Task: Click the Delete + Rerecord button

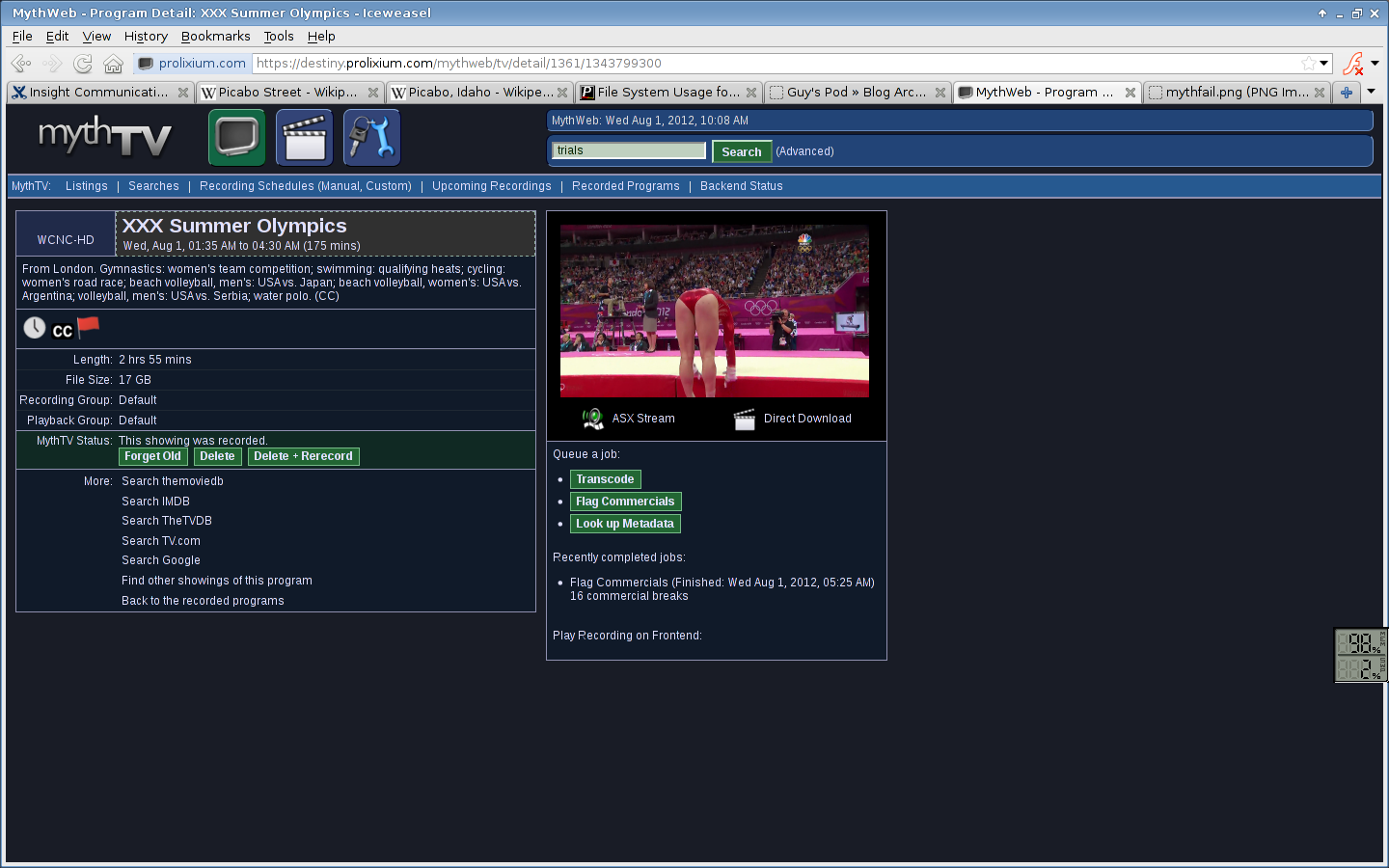Action: click(x=303, y=456)
